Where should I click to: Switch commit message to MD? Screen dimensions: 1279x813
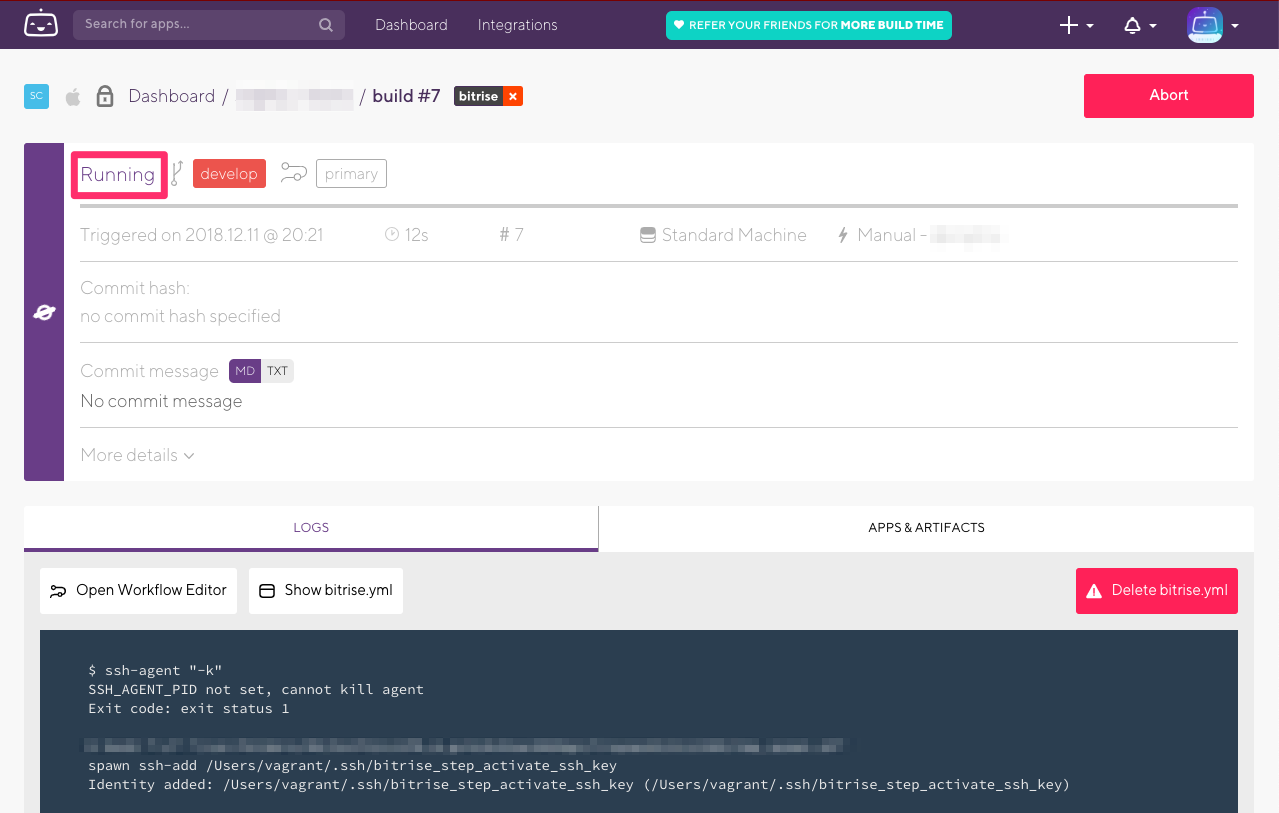[245, 371]
